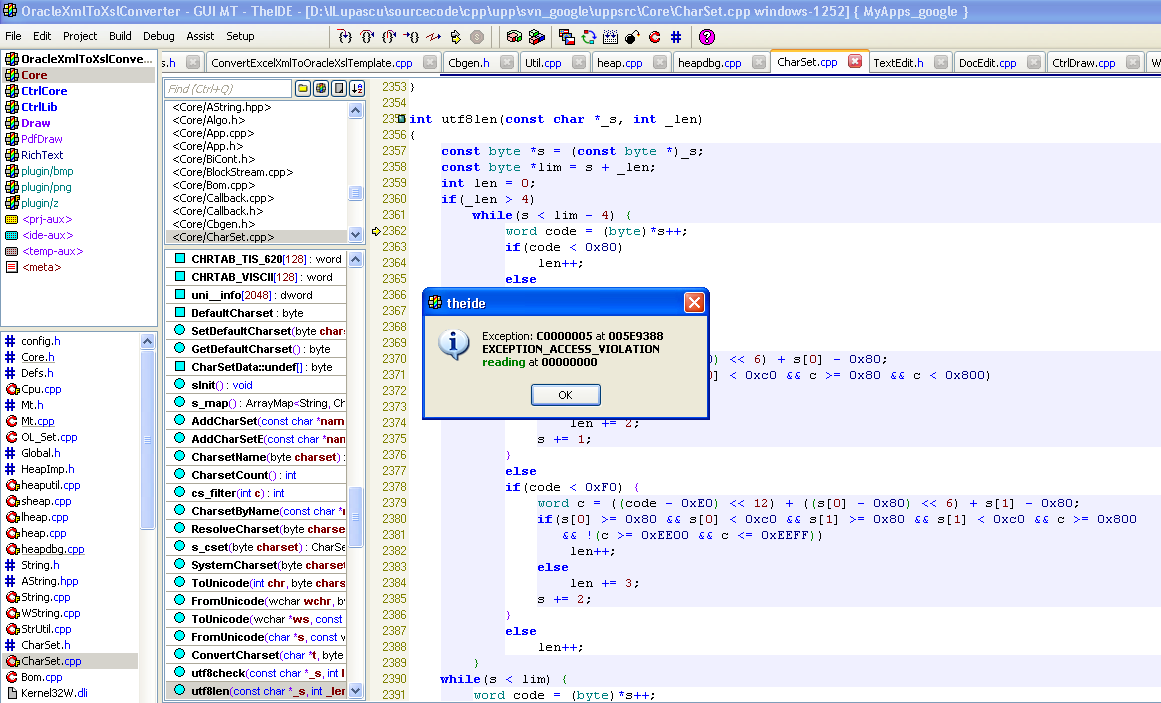Click the yellow arrow debug toolbar icon
Screen dimensions: 1161x703
pyautogui.click(x=456, y=37)
